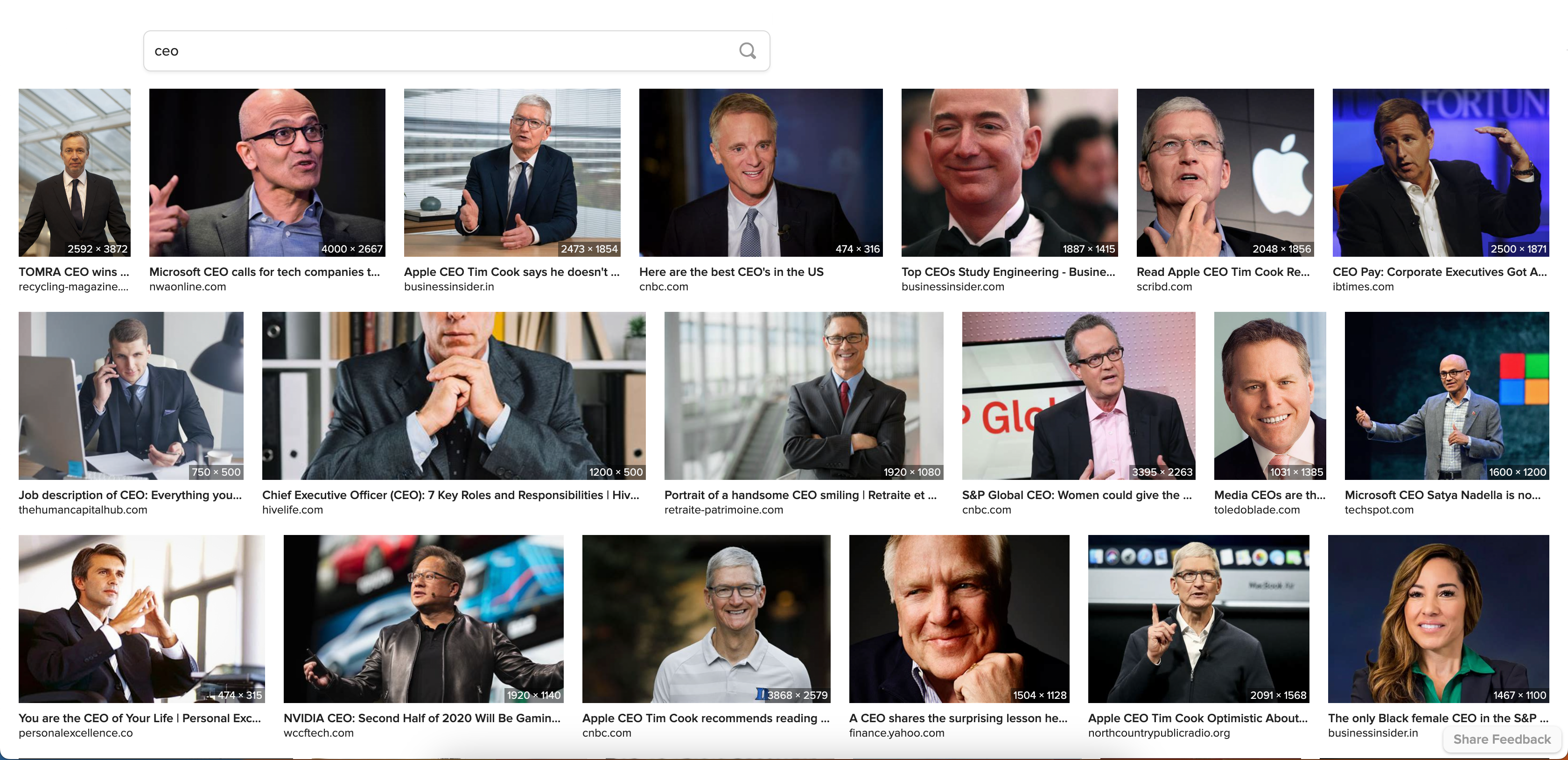Click the 'TOMRA CEO wins ...' title
1568x760 pixels.
[74, 272]
